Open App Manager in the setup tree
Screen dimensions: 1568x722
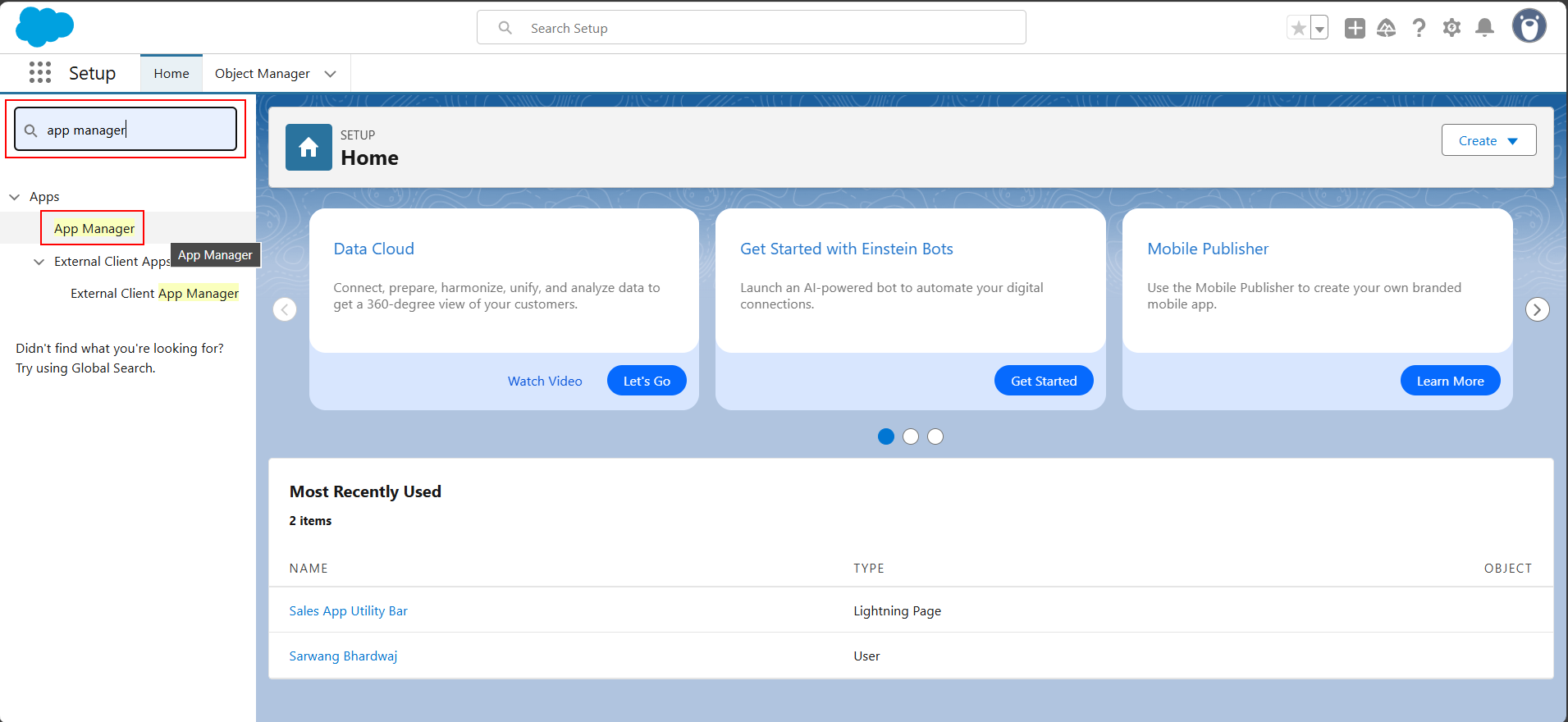(x=94, y=228)
